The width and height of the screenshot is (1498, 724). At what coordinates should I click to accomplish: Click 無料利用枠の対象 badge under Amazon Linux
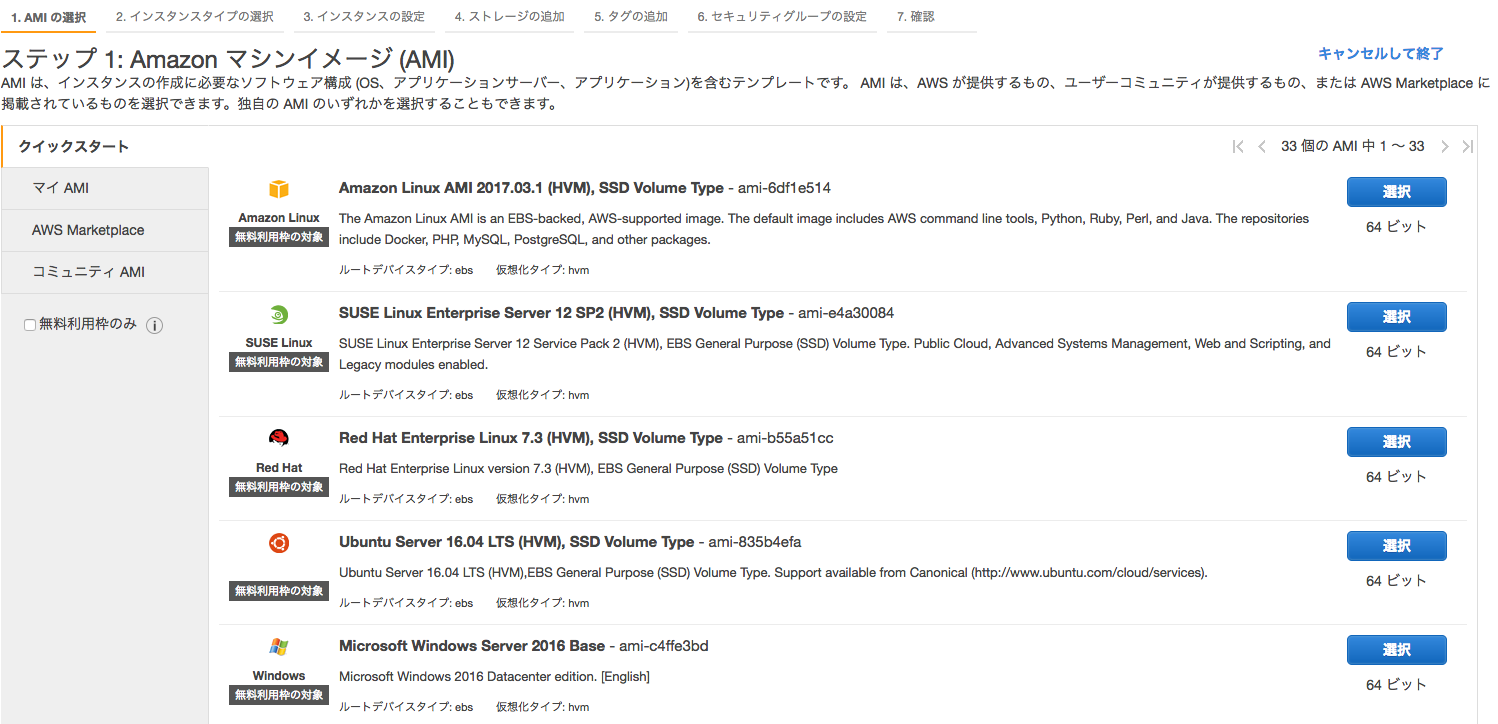point(279,237)
